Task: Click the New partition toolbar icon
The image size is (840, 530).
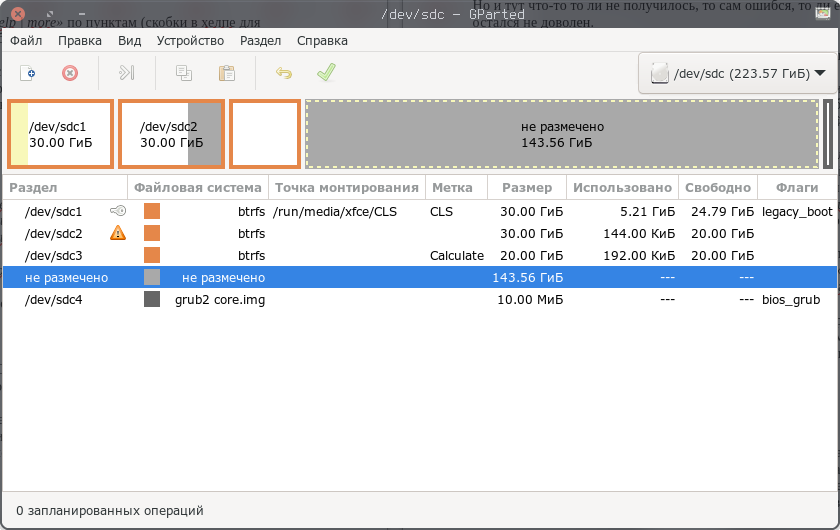Action: click(x=27, y=73)
